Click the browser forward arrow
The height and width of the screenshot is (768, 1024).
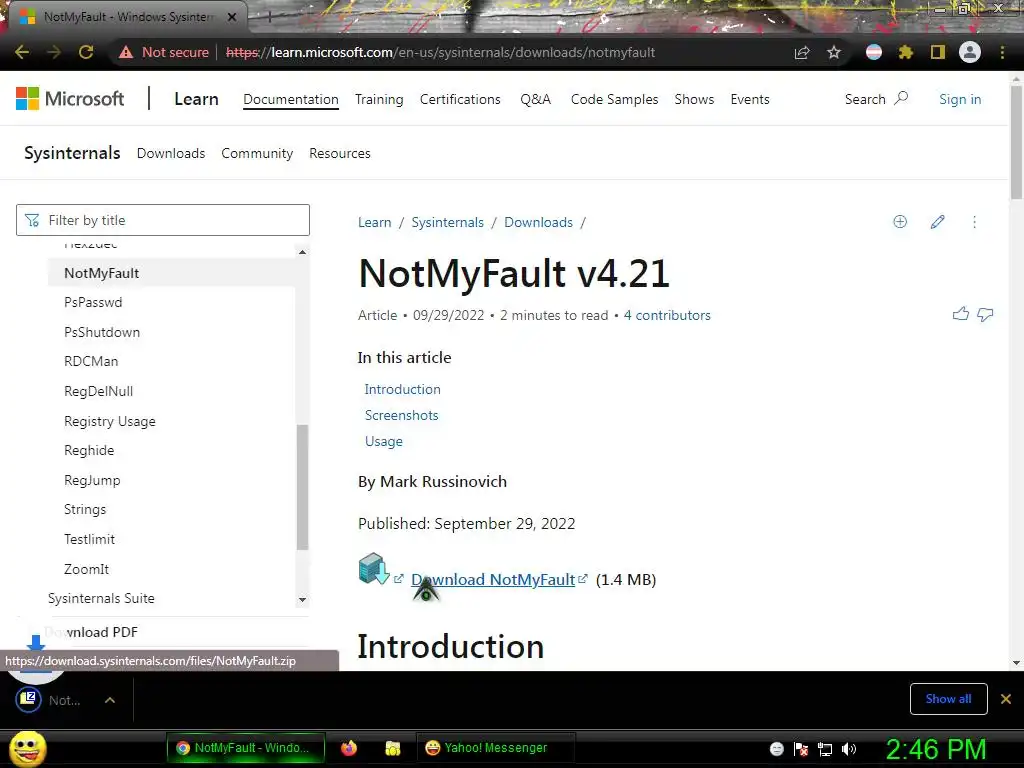click(x=54, y=52)
